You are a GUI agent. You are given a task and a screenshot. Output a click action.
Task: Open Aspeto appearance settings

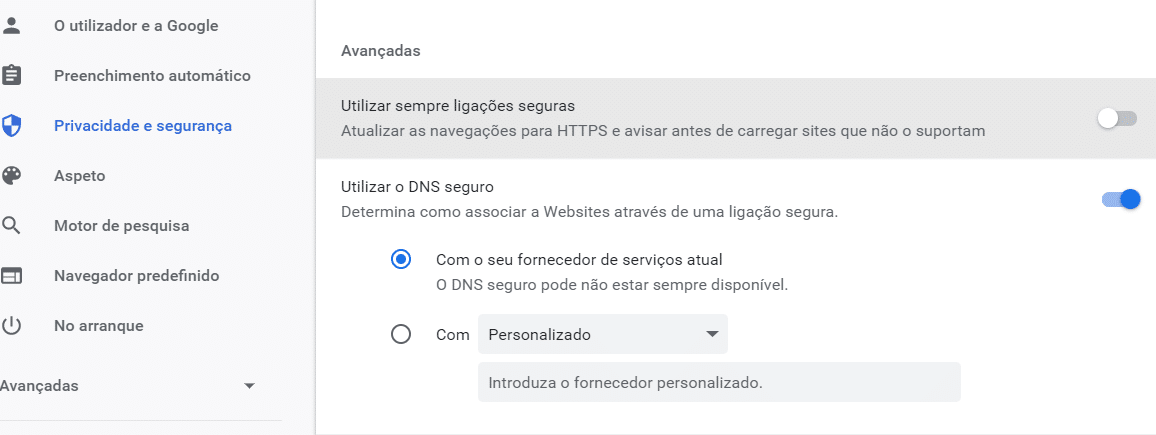(80, 175)
